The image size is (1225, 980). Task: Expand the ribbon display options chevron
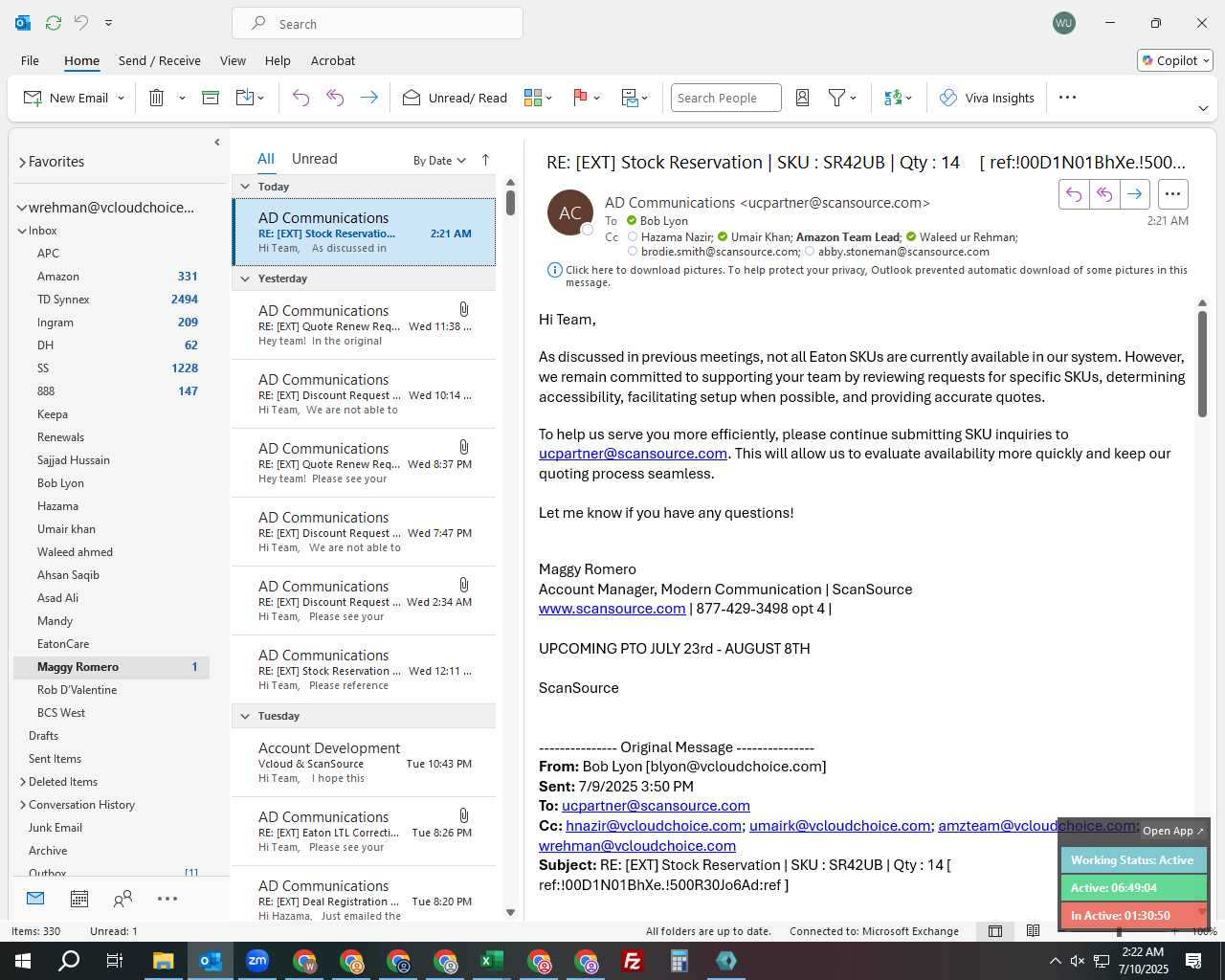(x=1203, y=108)
